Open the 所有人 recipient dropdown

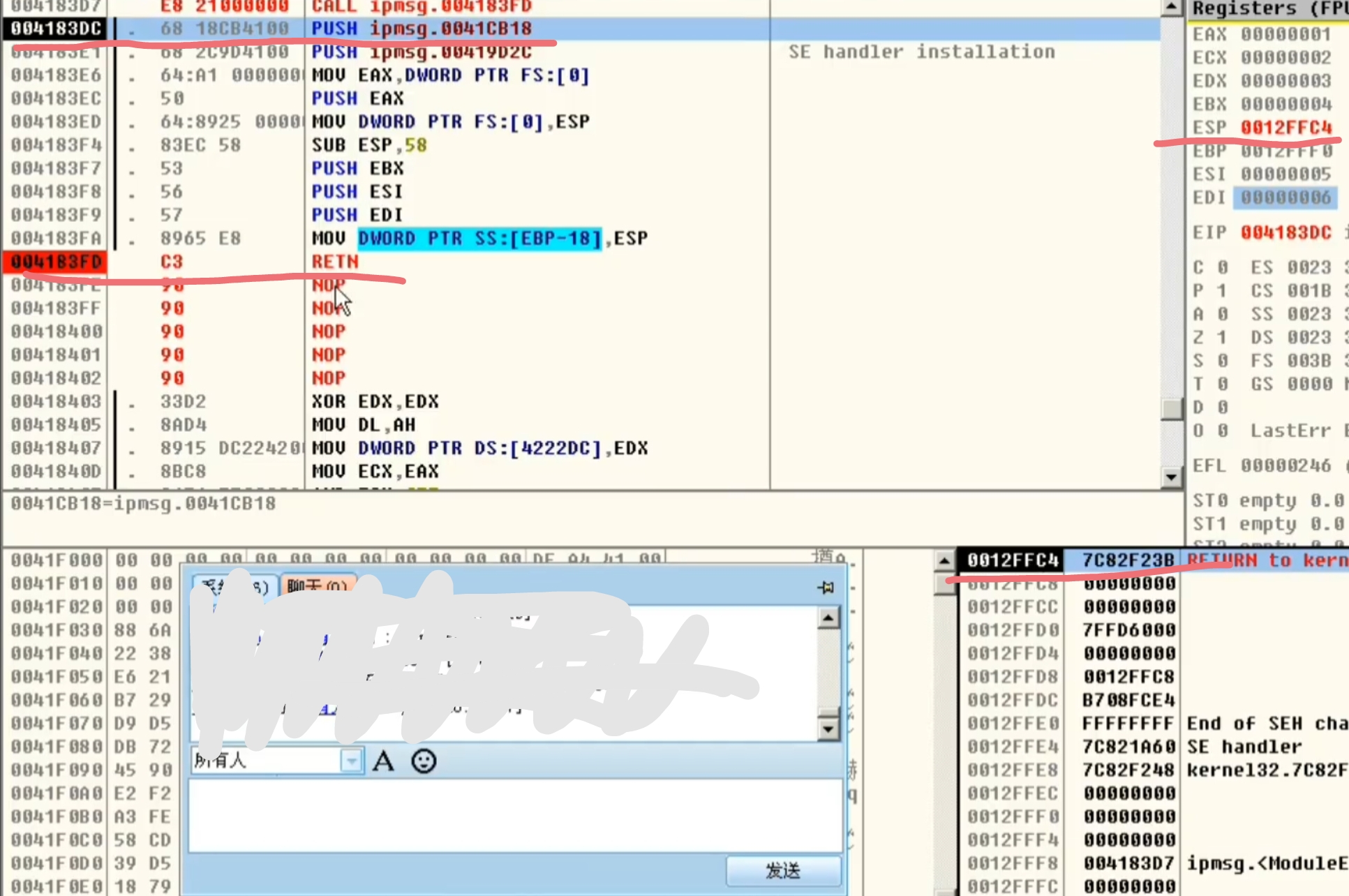[352, 760]
